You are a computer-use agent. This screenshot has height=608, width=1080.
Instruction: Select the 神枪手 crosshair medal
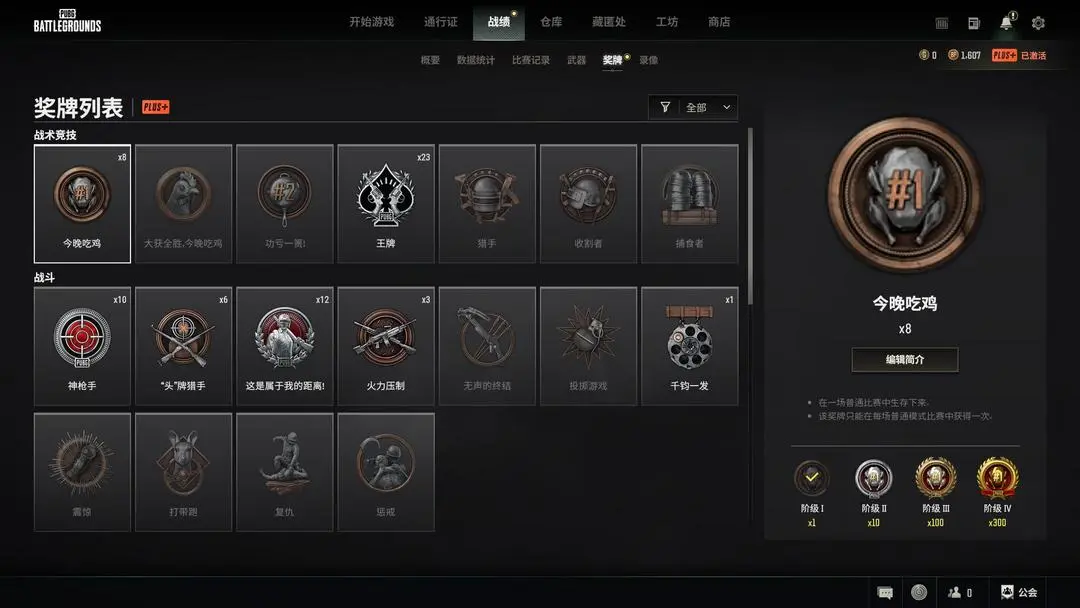82,346
